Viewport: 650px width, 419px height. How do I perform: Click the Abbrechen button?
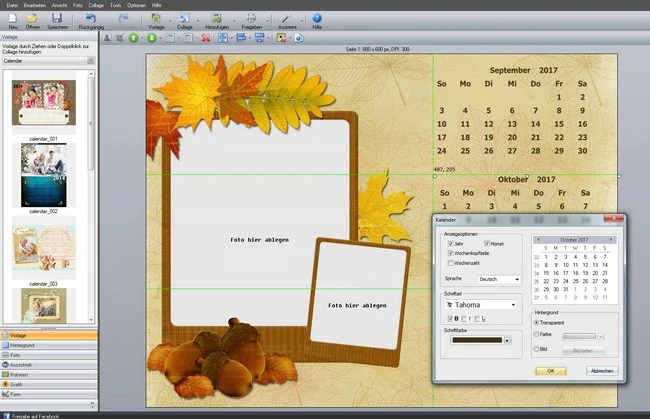click(602, 371)
